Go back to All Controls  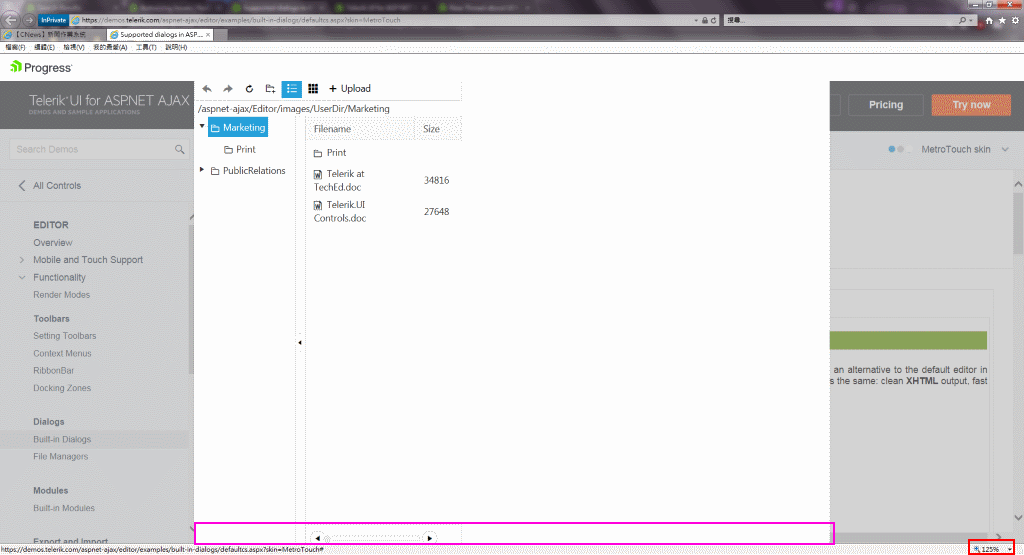point(57,185)
